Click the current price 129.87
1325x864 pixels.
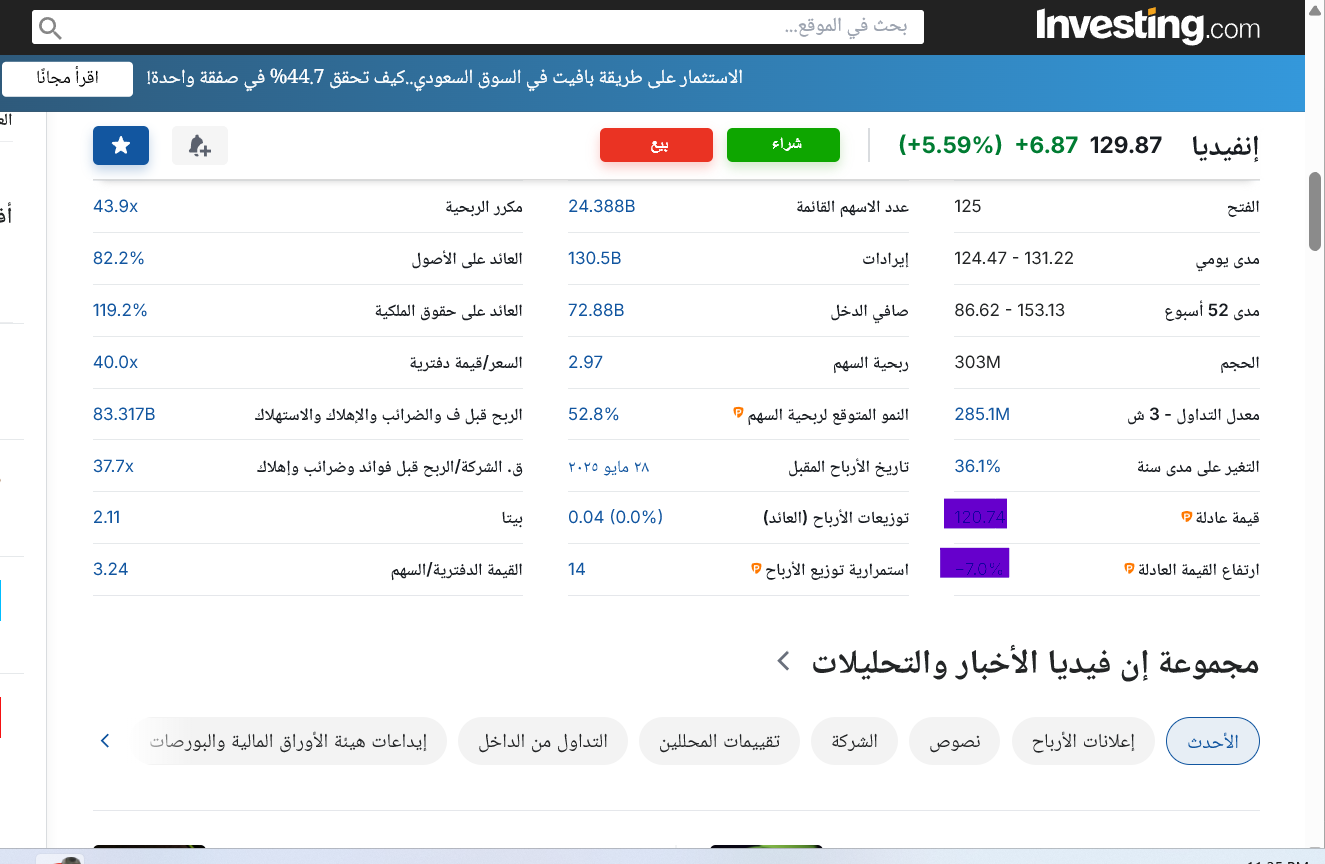tap(1126, 145)
